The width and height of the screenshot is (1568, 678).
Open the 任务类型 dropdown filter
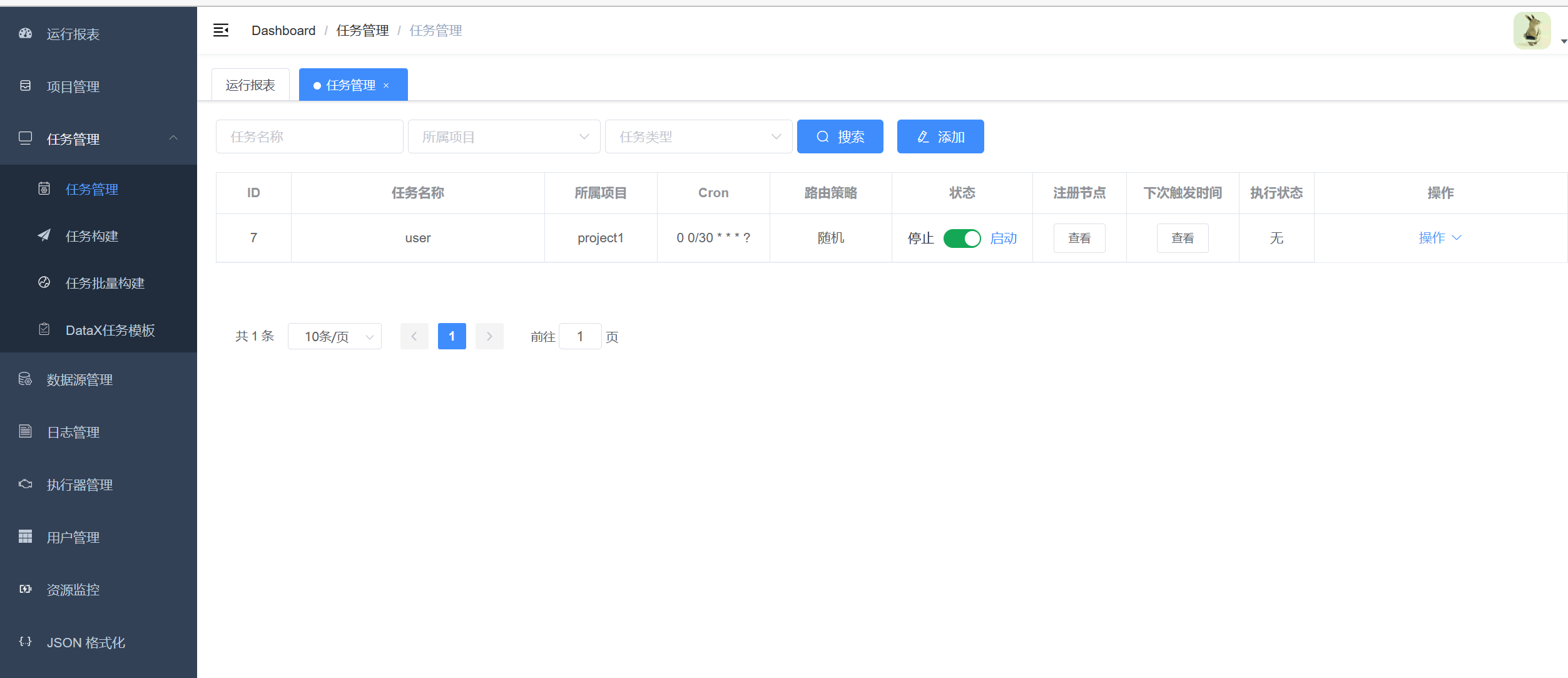pos(698,136)
